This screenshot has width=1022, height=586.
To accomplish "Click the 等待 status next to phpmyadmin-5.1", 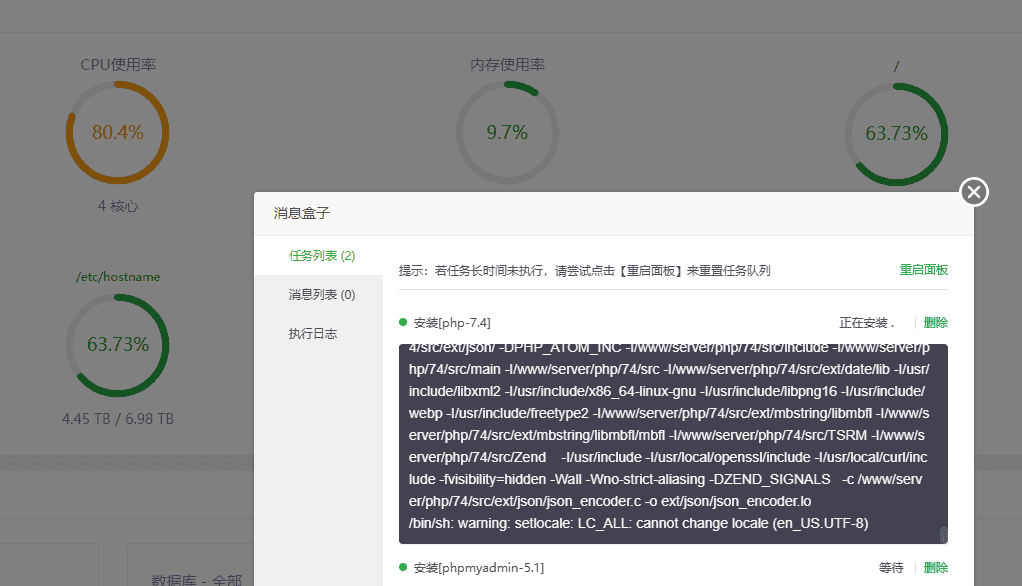I will [x=890, y=566].
